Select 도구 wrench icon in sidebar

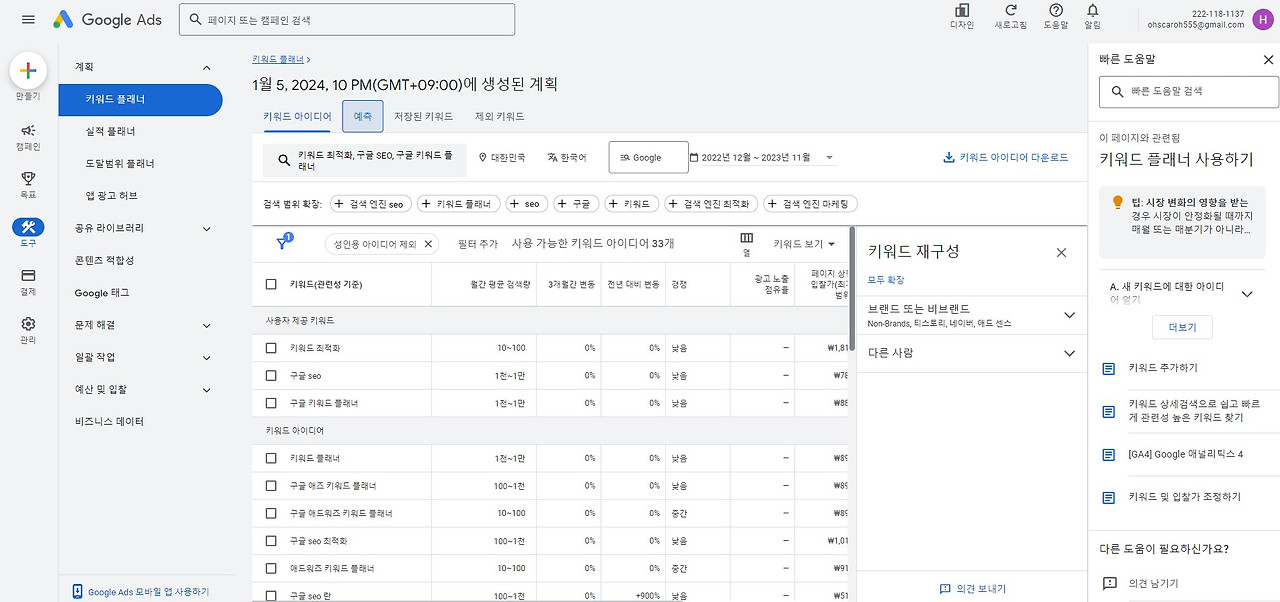[x=28, y=227]
